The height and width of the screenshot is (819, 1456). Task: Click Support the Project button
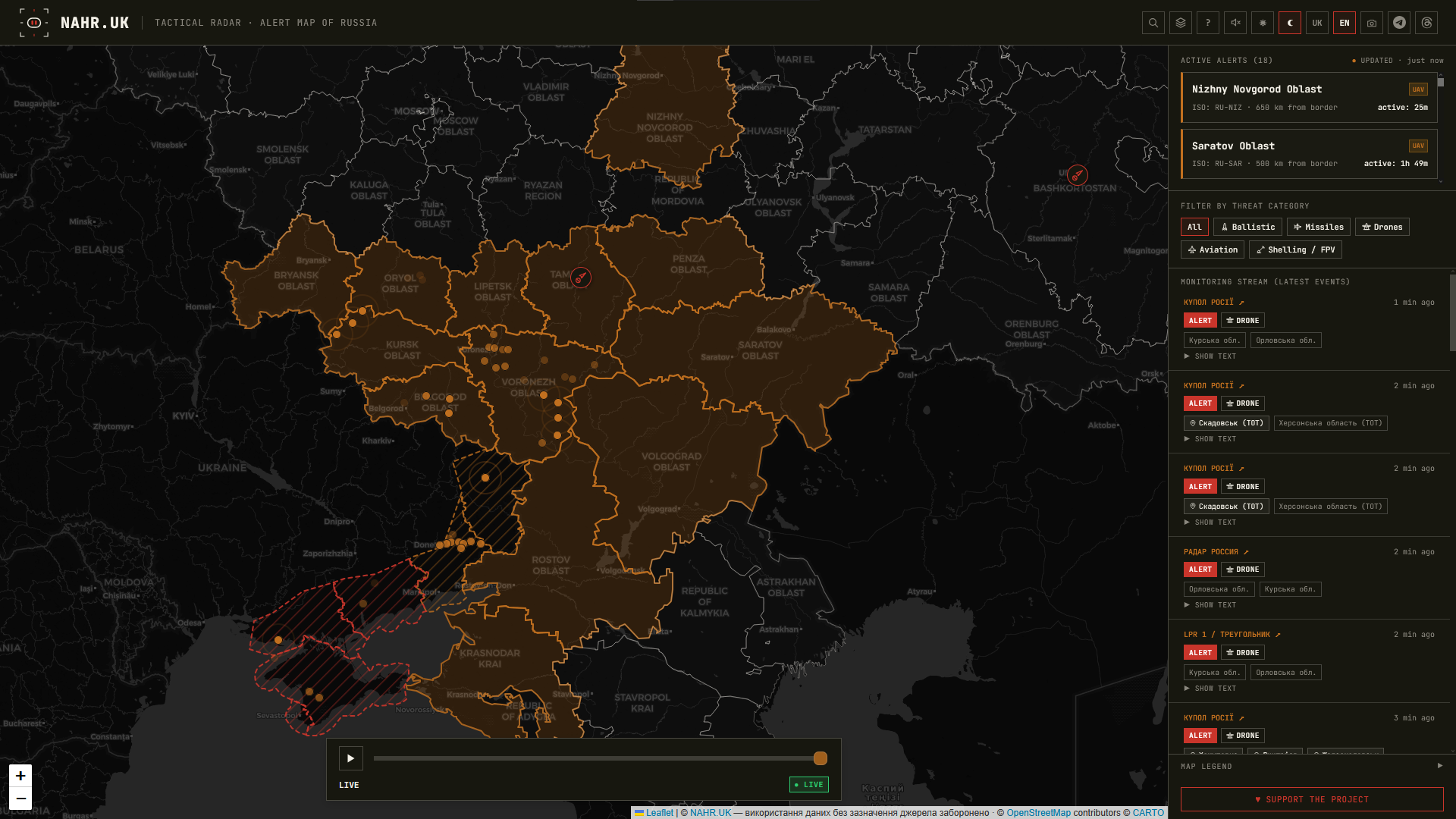coord(1312,799)
